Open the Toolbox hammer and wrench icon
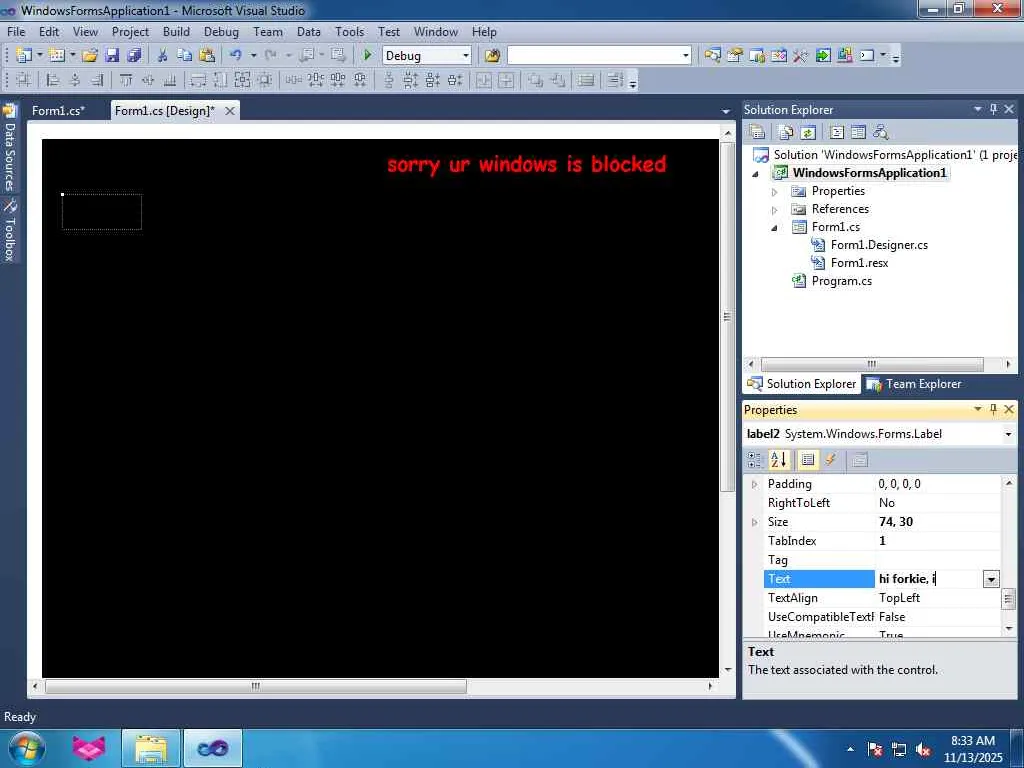Image resolution: width=1024 pixels, height=768 pixels. coord(801,56)
